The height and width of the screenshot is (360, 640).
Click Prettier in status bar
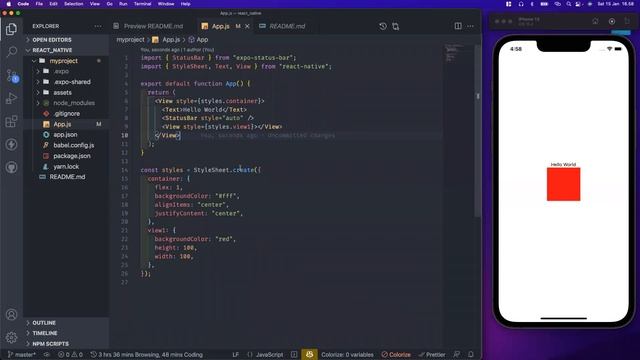coord(432,354)
